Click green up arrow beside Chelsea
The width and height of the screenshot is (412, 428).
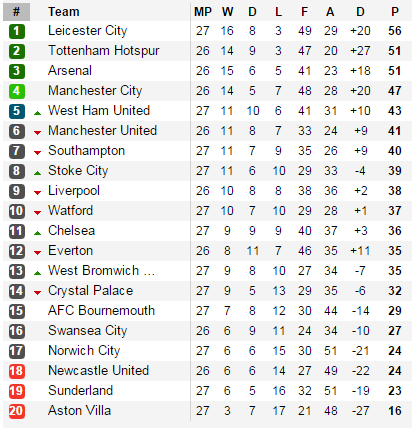point(37,233)
